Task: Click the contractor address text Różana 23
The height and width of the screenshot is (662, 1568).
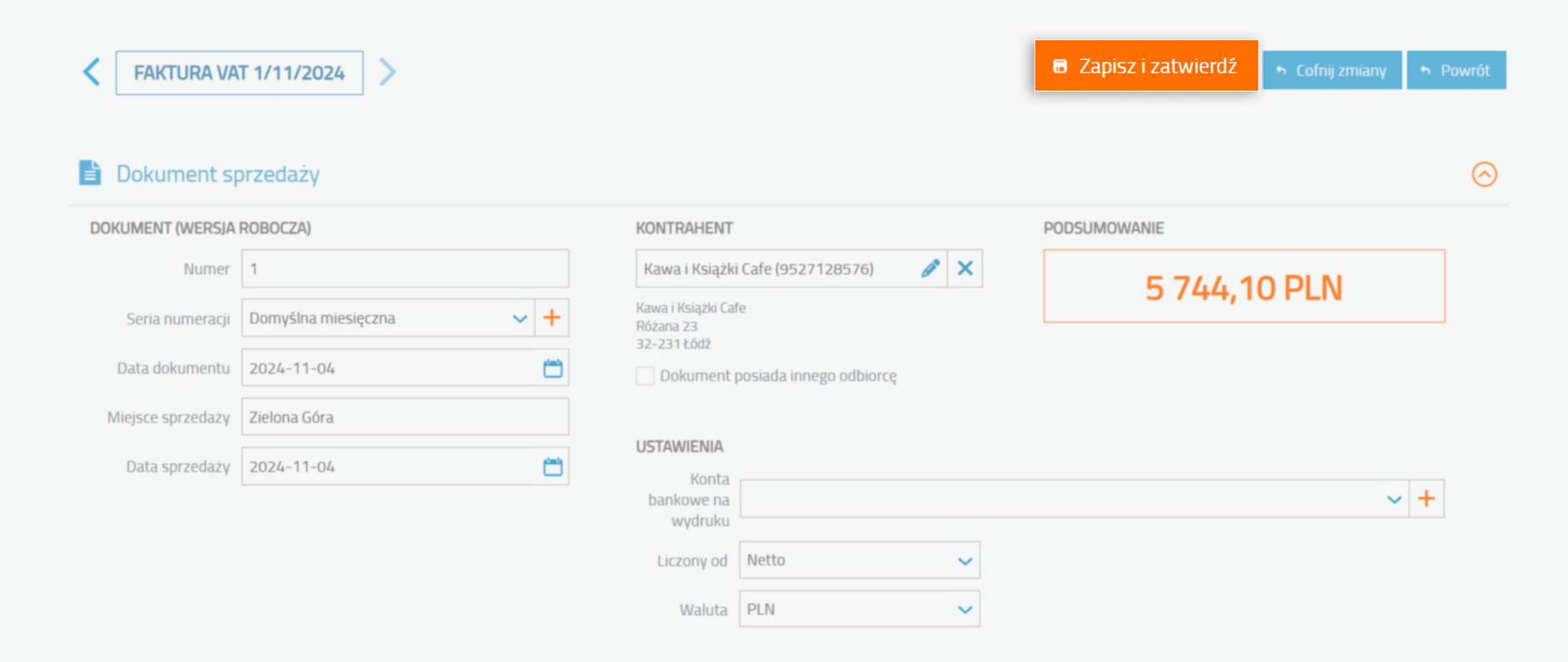Action: tap(667, 326)
